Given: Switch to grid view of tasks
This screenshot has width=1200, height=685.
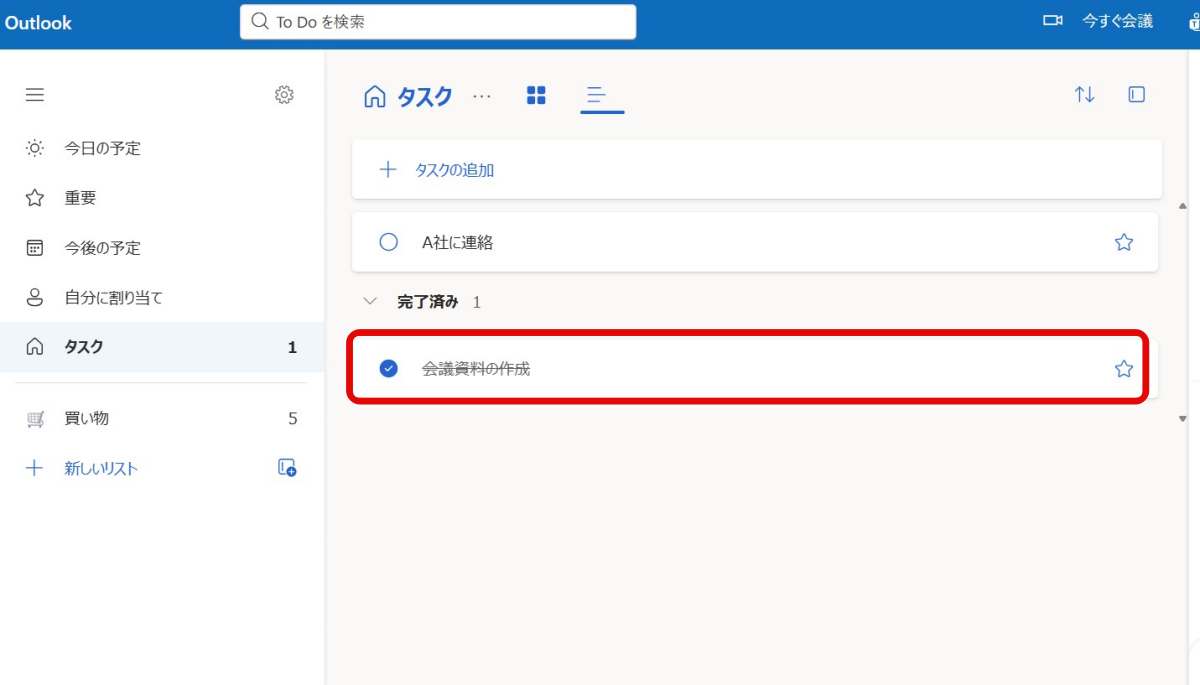Looking at the screenshot, I should [x=536, y=95].
